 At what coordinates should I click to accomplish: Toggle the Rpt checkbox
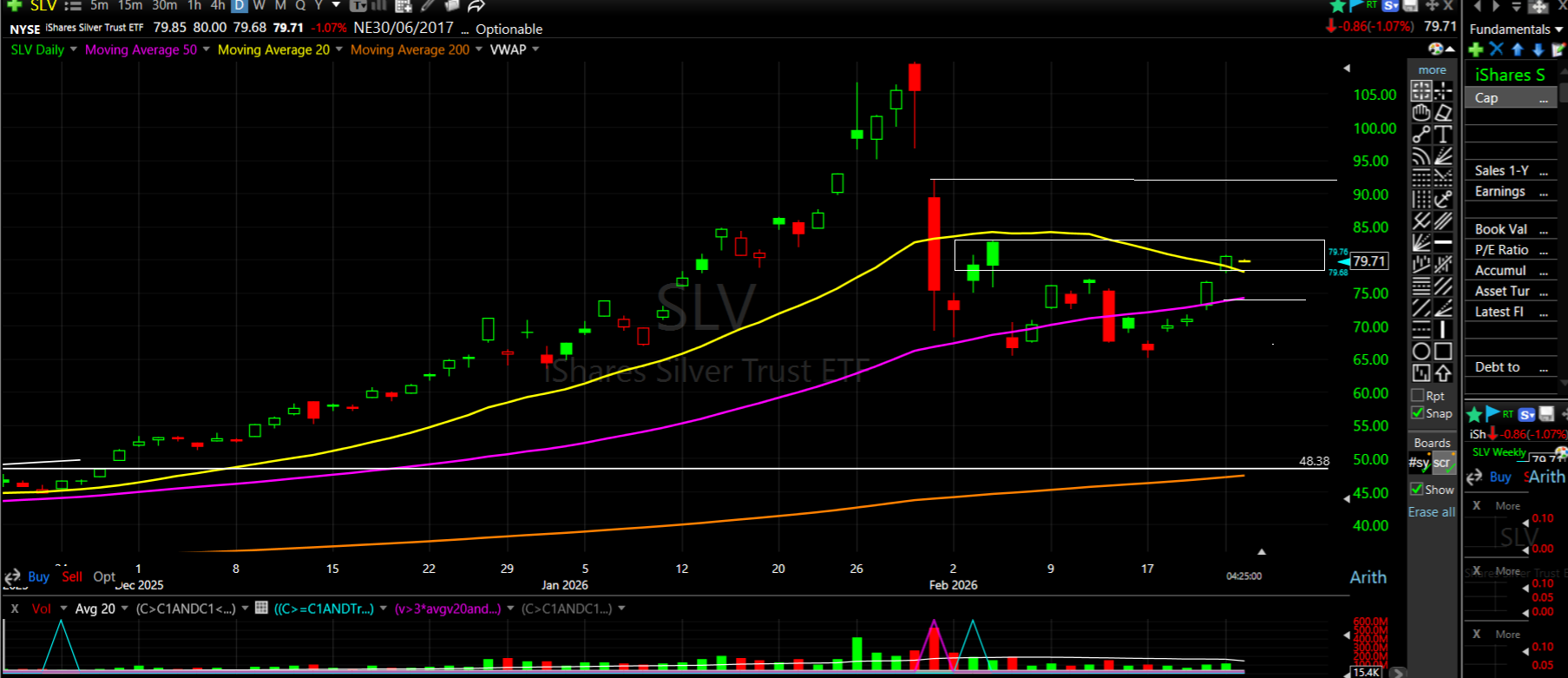(1418, 396)
